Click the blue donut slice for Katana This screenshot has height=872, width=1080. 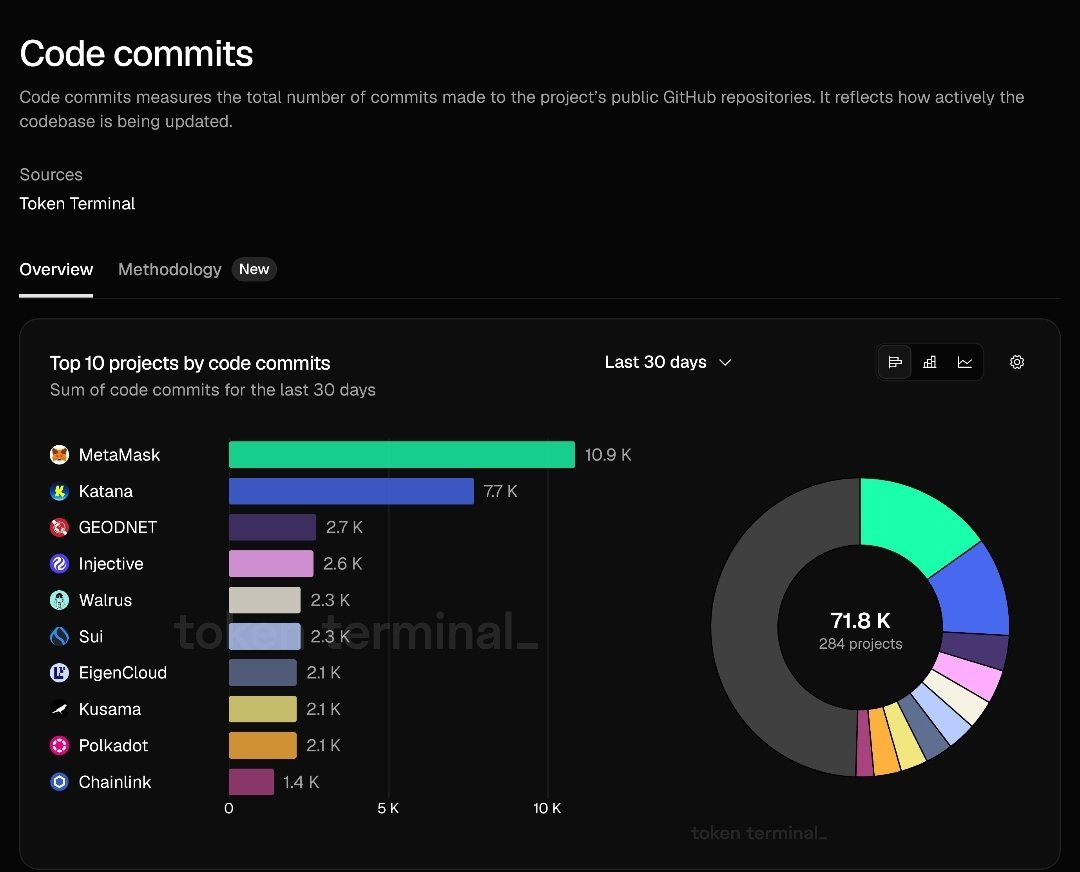pos(975,592)
